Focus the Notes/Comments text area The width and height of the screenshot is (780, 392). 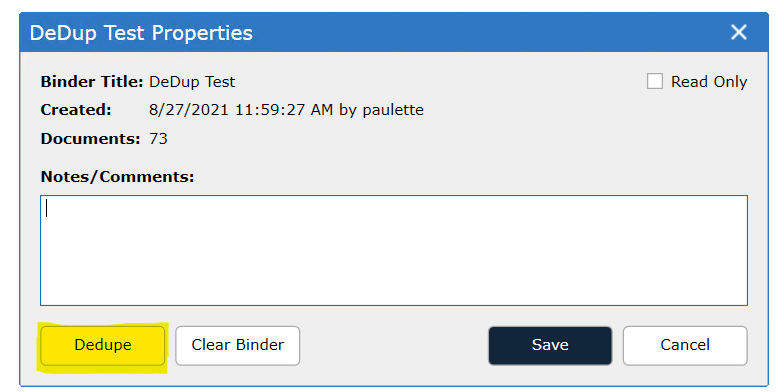tap(394, 250)
